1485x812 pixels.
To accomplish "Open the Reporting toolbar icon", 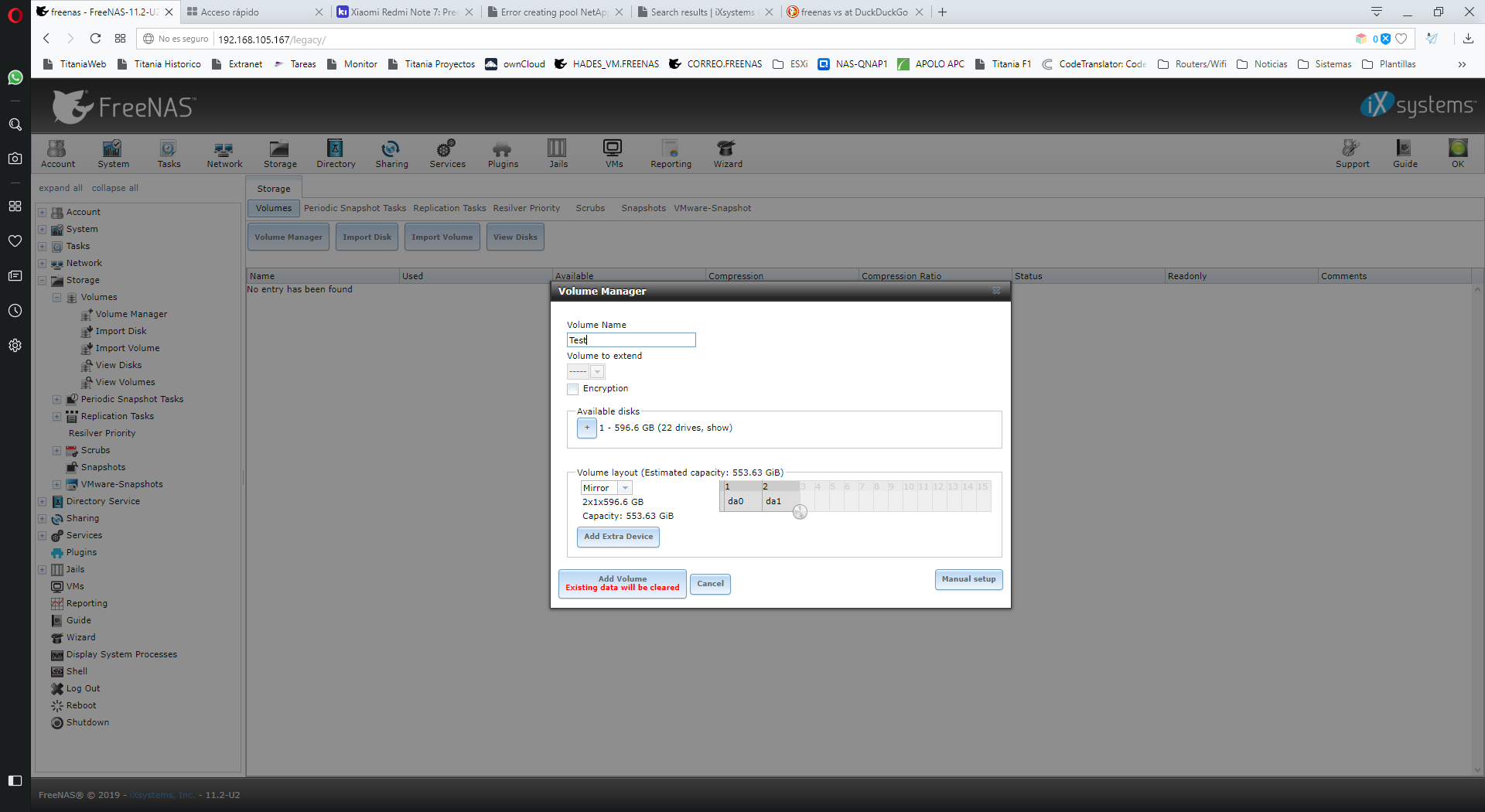I will click(671, 153).
